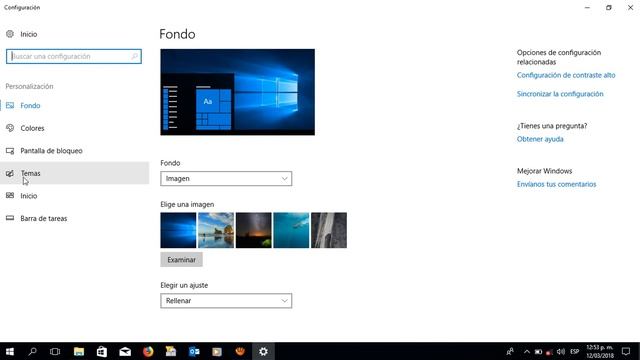Click the clock showing 12/03/2018
This screenshot has height=360, width=640.
pyautogui.click(x=600, y=351)
